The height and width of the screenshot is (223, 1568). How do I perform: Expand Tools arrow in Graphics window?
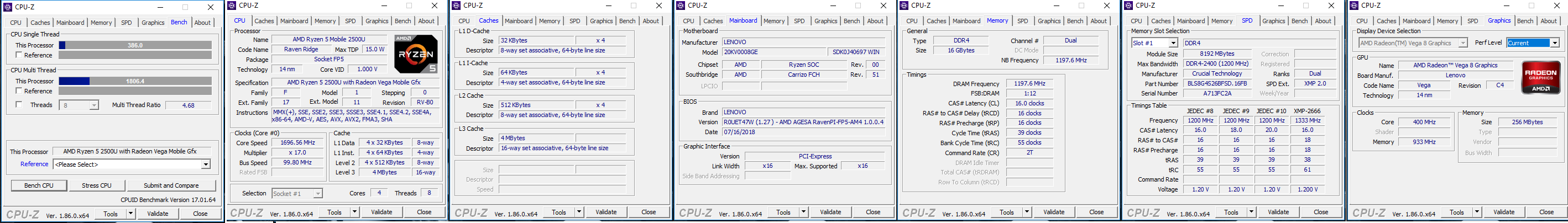pos(1477,212)
